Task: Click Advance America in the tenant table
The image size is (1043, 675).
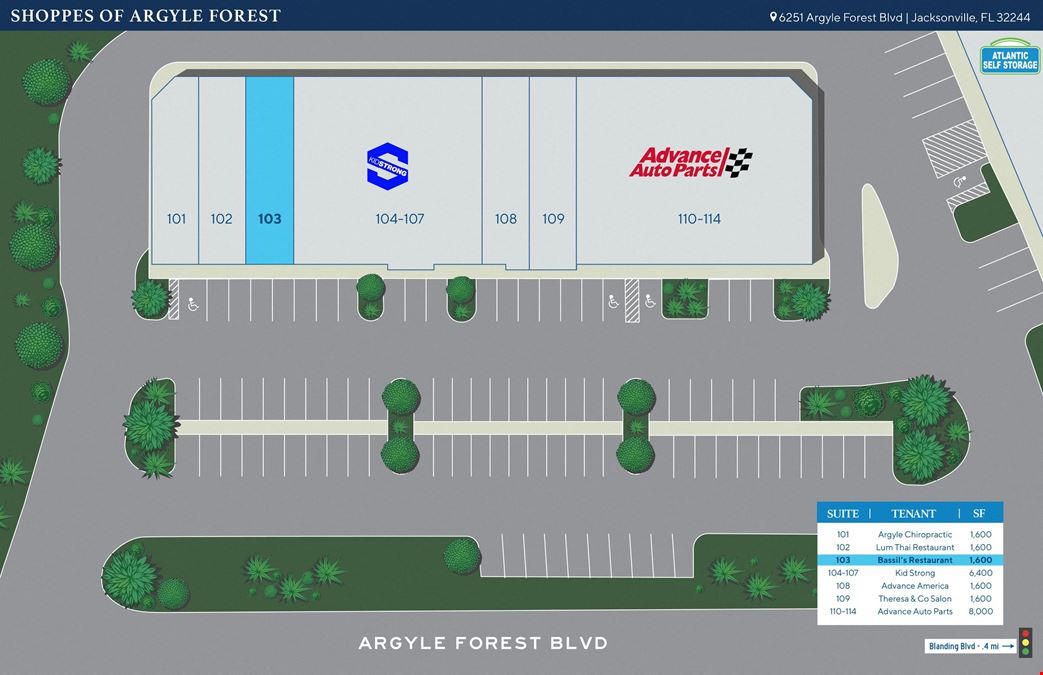Action: (915, 586)
